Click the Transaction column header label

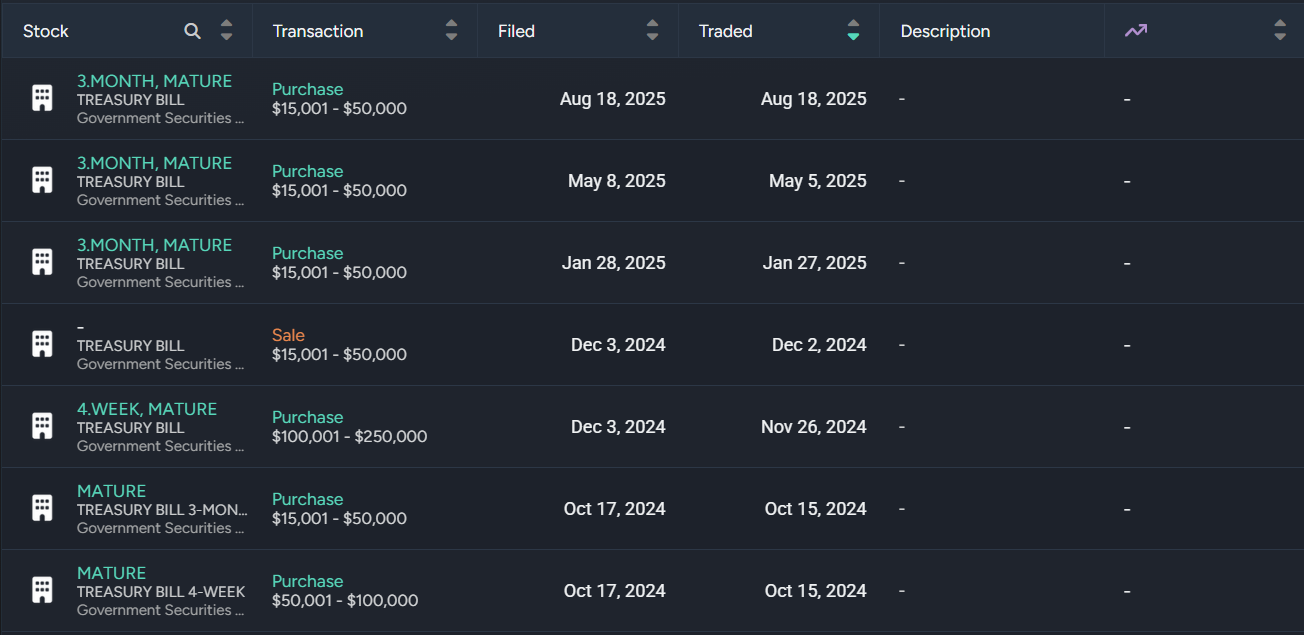coord(318,31)
